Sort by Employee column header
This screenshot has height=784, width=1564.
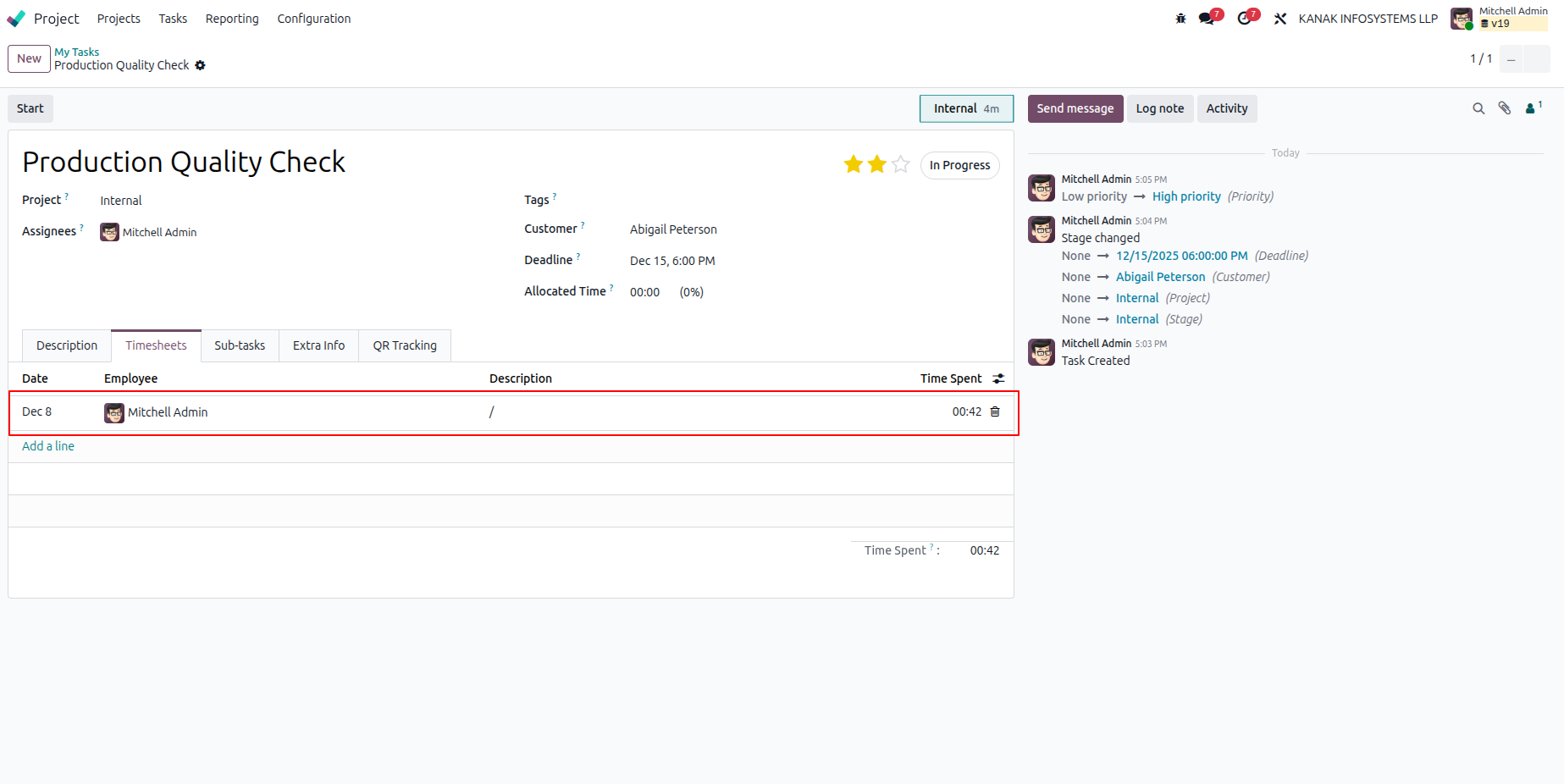pyautogui.click(x=130, y=378)
